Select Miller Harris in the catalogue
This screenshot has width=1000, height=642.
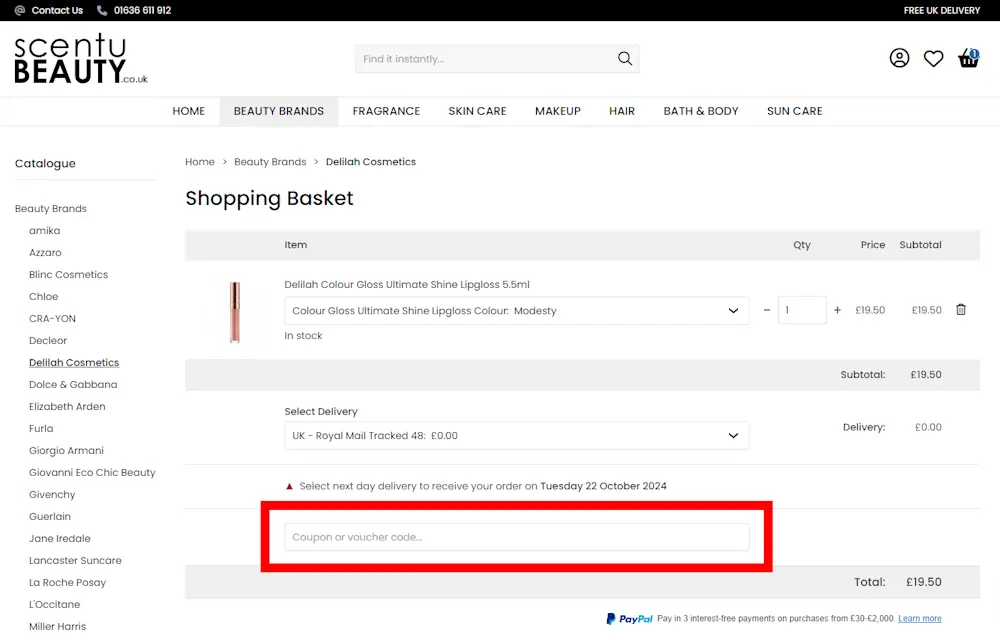[x=57, y=627]
